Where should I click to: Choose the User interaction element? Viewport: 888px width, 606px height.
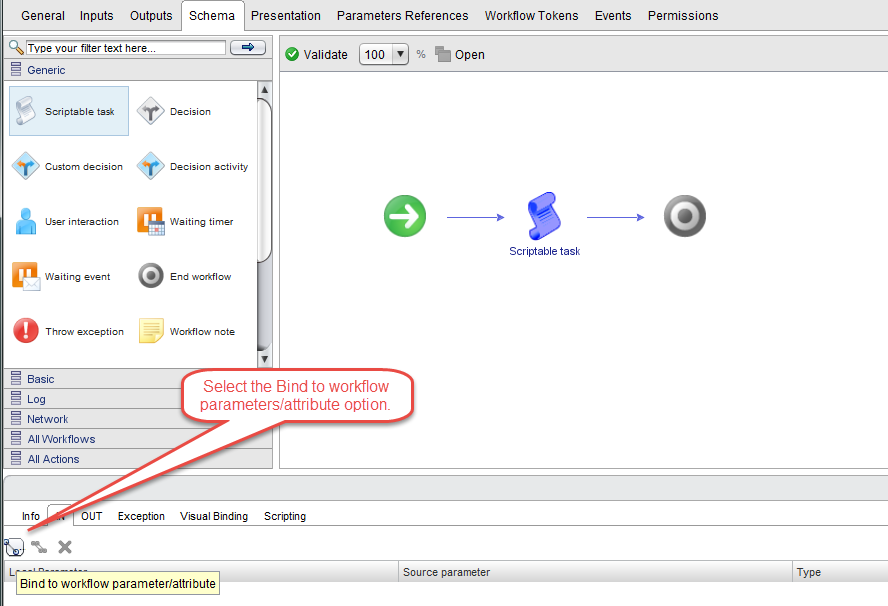pos(26,221)
